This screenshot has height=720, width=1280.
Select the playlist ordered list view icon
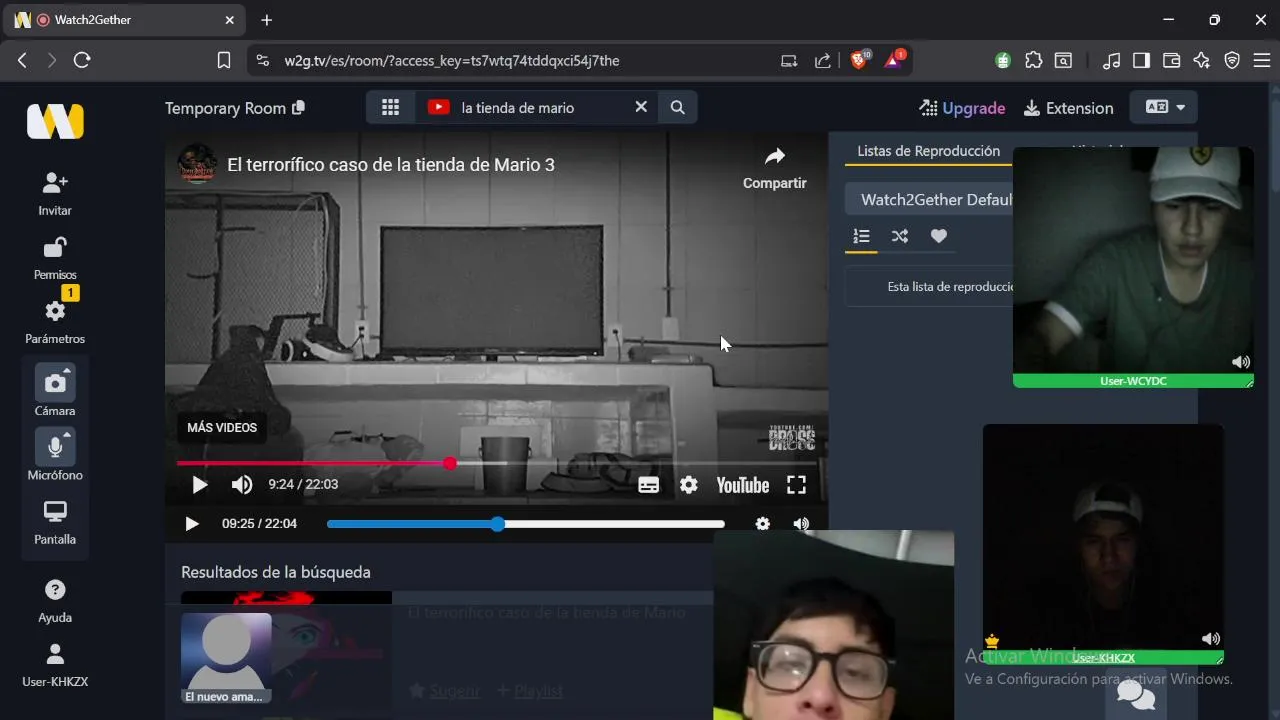(861, 236)
